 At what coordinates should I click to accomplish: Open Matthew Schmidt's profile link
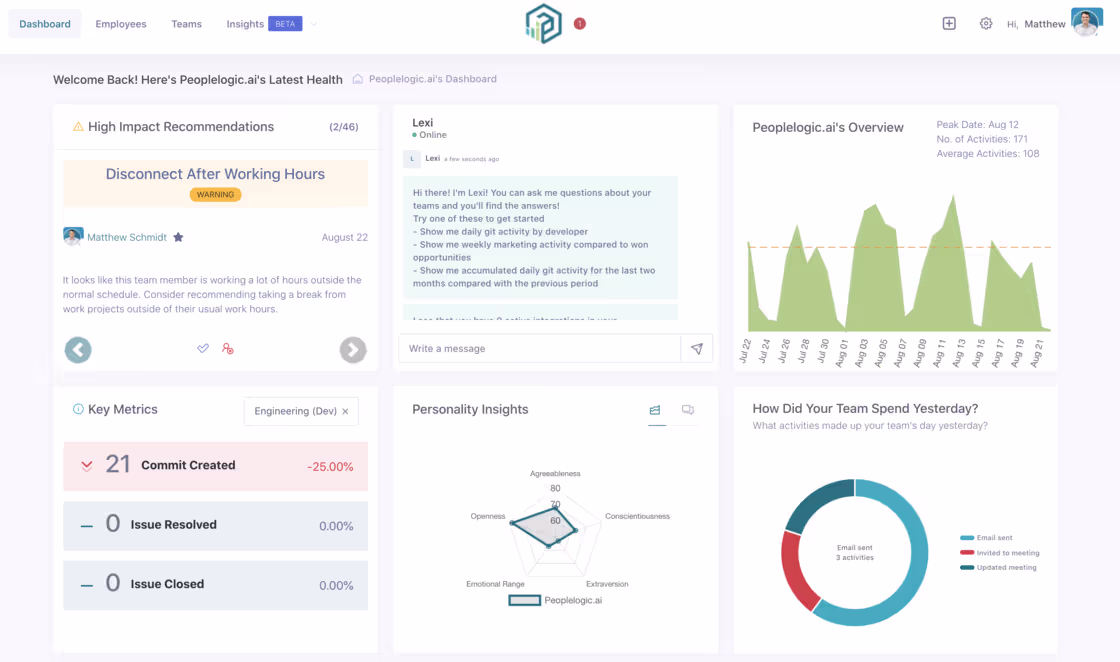pyautogui.click(x=127, y=237)
